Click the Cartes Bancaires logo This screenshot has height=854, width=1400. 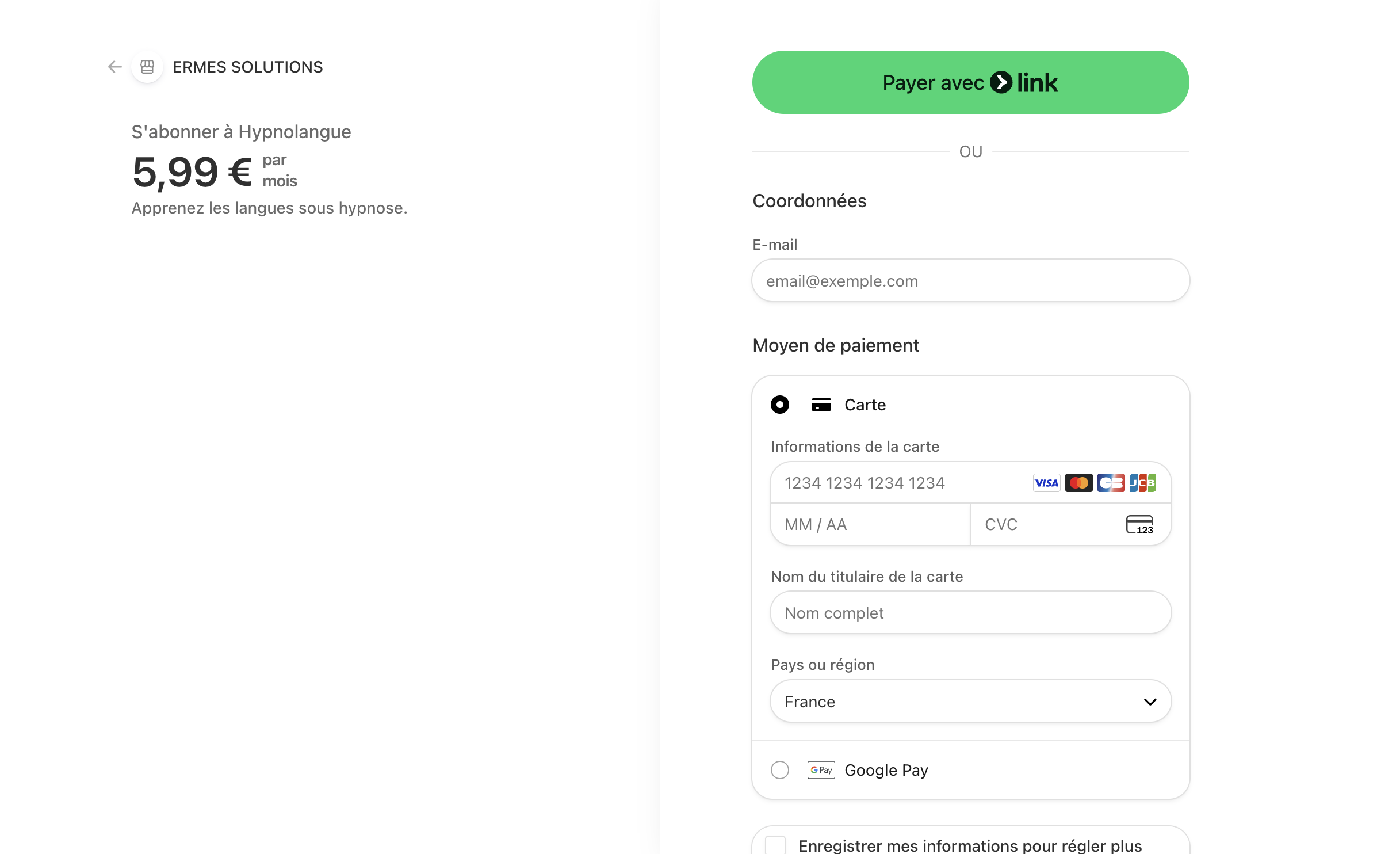coord(1110,483)
